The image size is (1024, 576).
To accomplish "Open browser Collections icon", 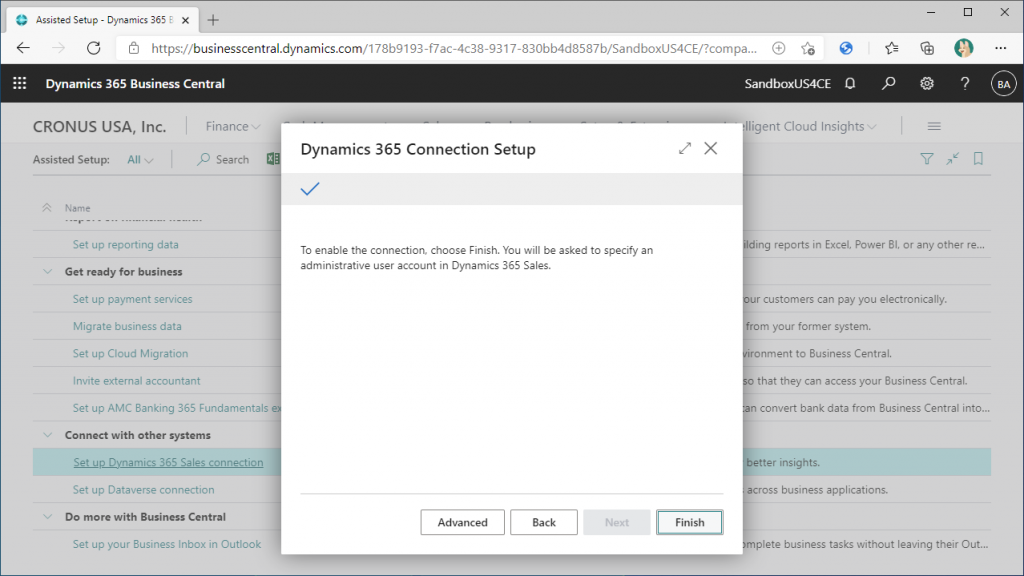I will 927,48.
